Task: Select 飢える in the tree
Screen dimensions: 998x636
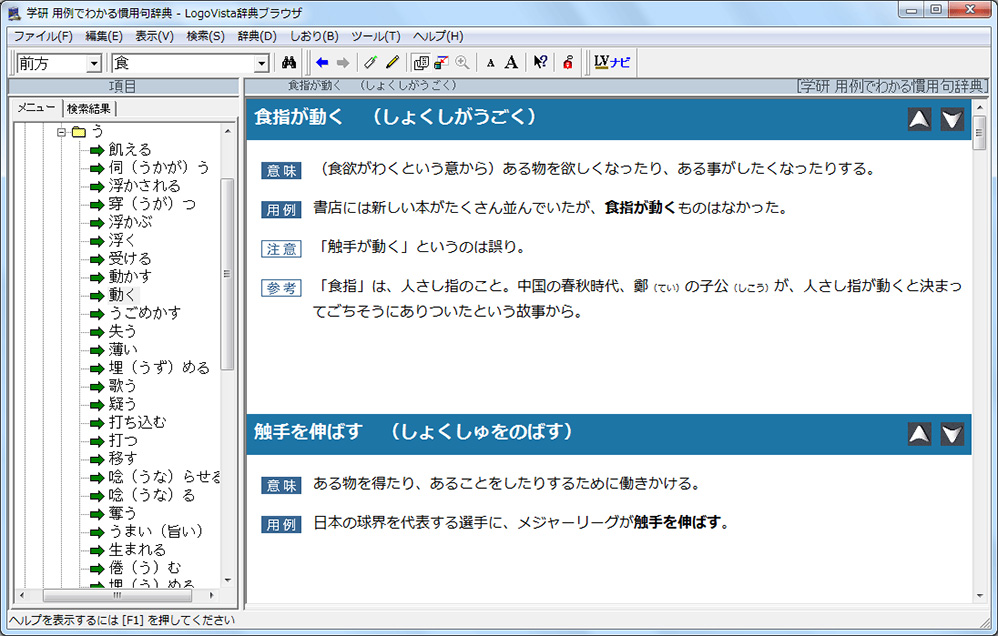Action: click(130, 150)
